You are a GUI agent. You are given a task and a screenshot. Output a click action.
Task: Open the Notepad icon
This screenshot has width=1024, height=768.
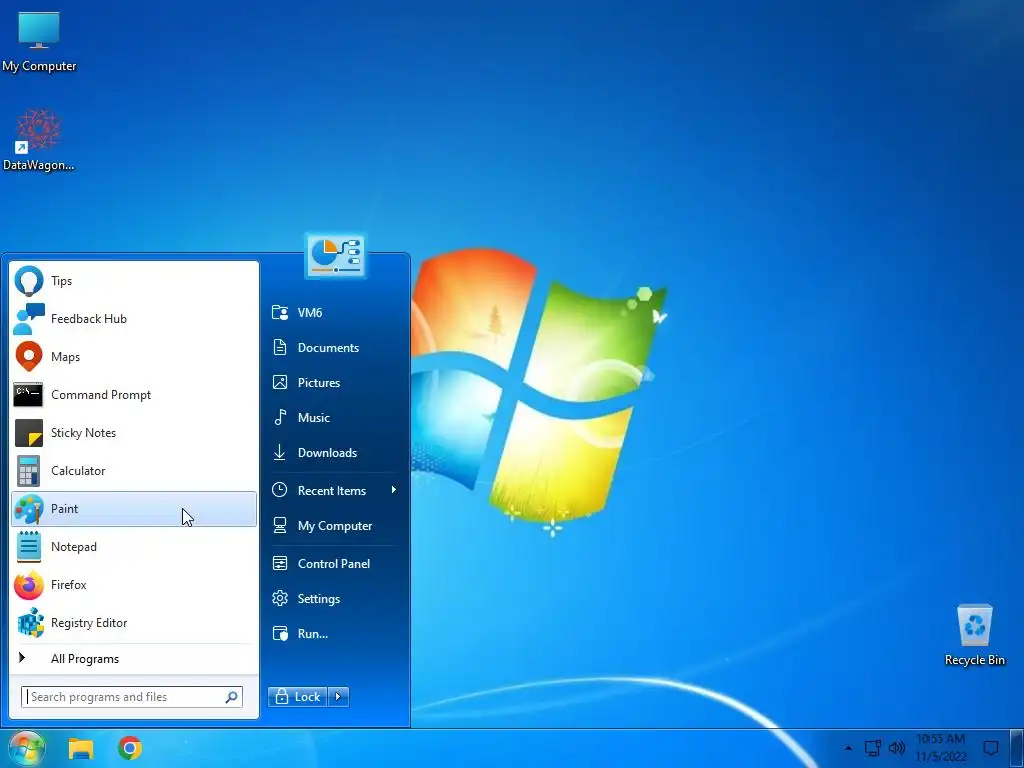pos(29,547)
